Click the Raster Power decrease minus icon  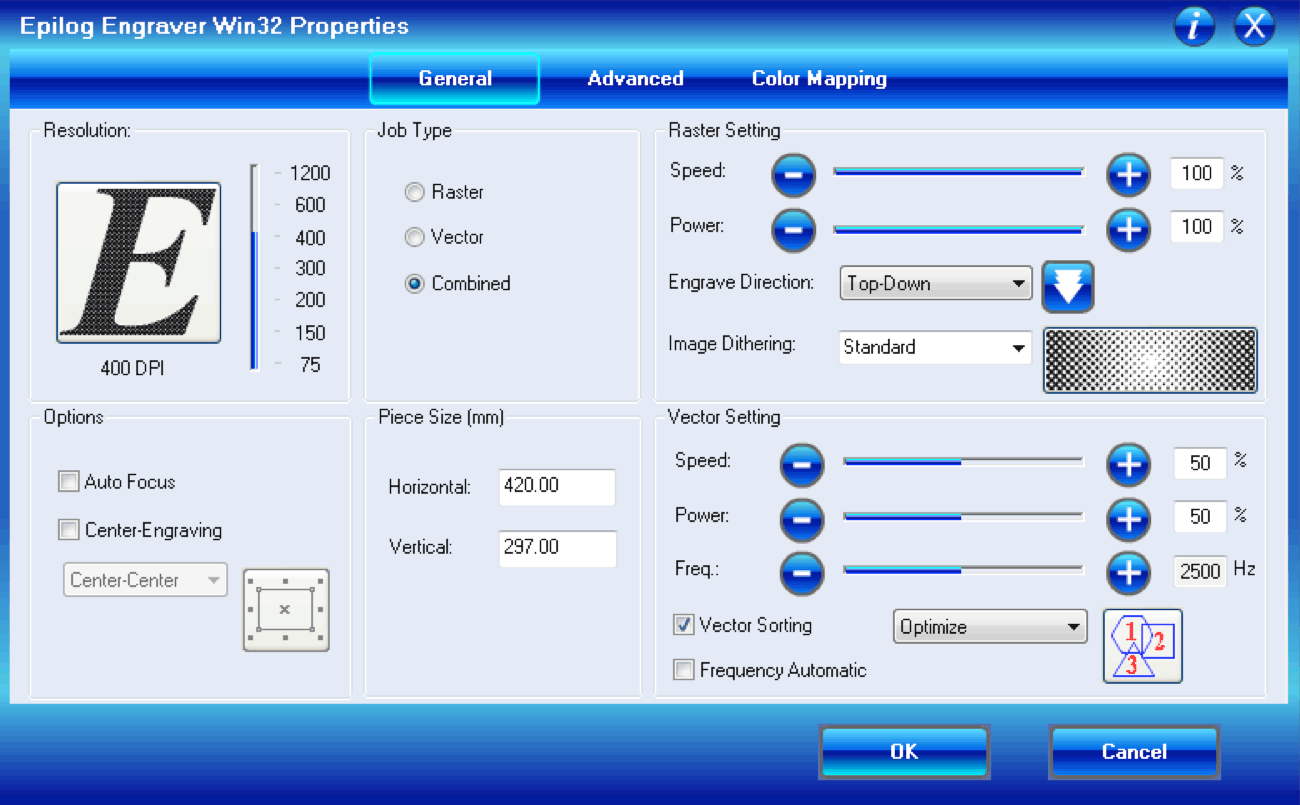pos(793,230)
